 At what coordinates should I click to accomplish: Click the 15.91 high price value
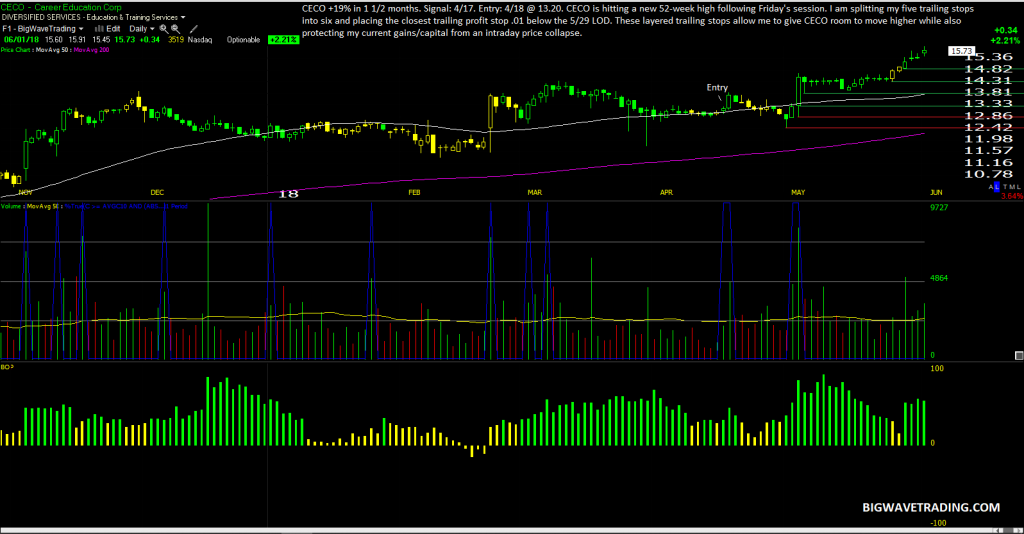tap(77, 40)
